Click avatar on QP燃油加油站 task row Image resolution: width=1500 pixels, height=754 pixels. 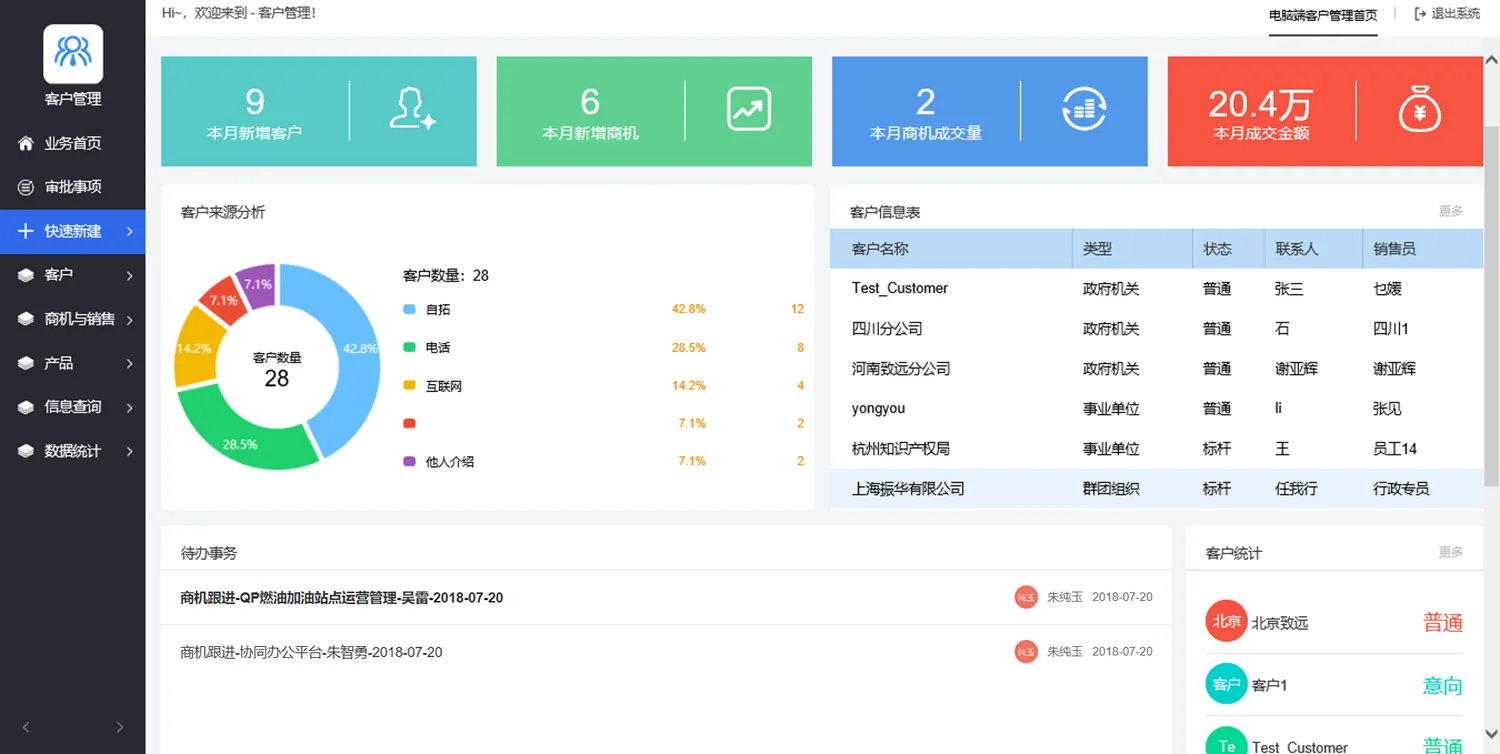(1026, 597)
